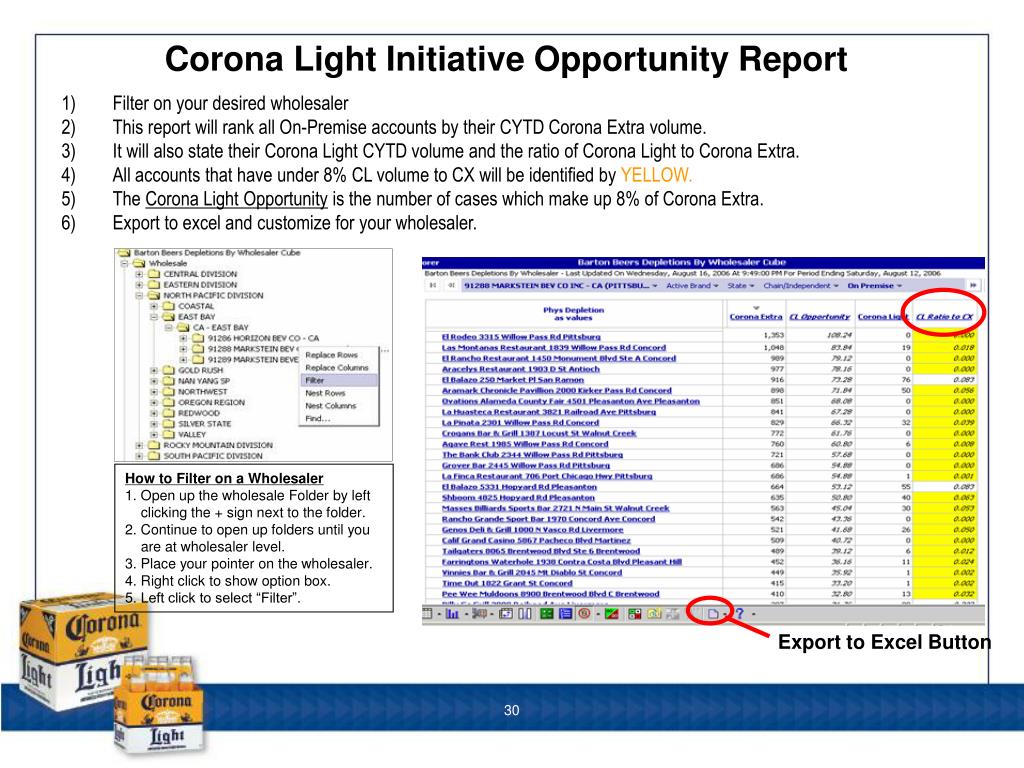Screen dimensions: 1024x768
Task: Click the CL Ratio to CX column header
Action: tap(944, 317)
